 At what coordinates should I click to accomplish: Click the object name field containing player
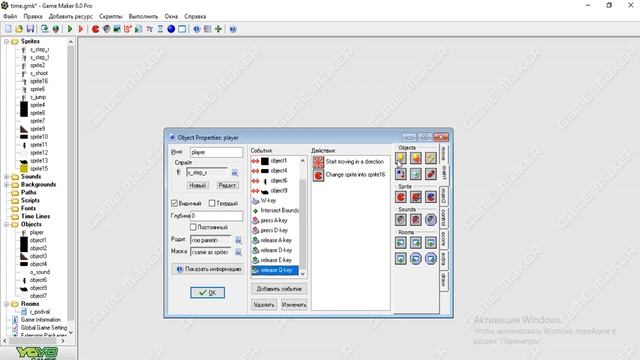pos(216,152)
